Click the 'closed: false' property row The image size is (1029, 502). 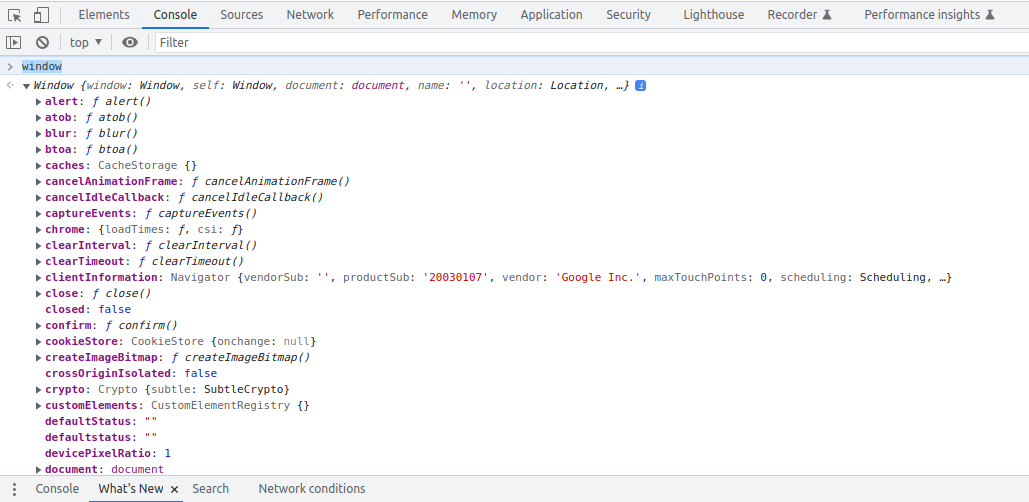tap(88, 309)
